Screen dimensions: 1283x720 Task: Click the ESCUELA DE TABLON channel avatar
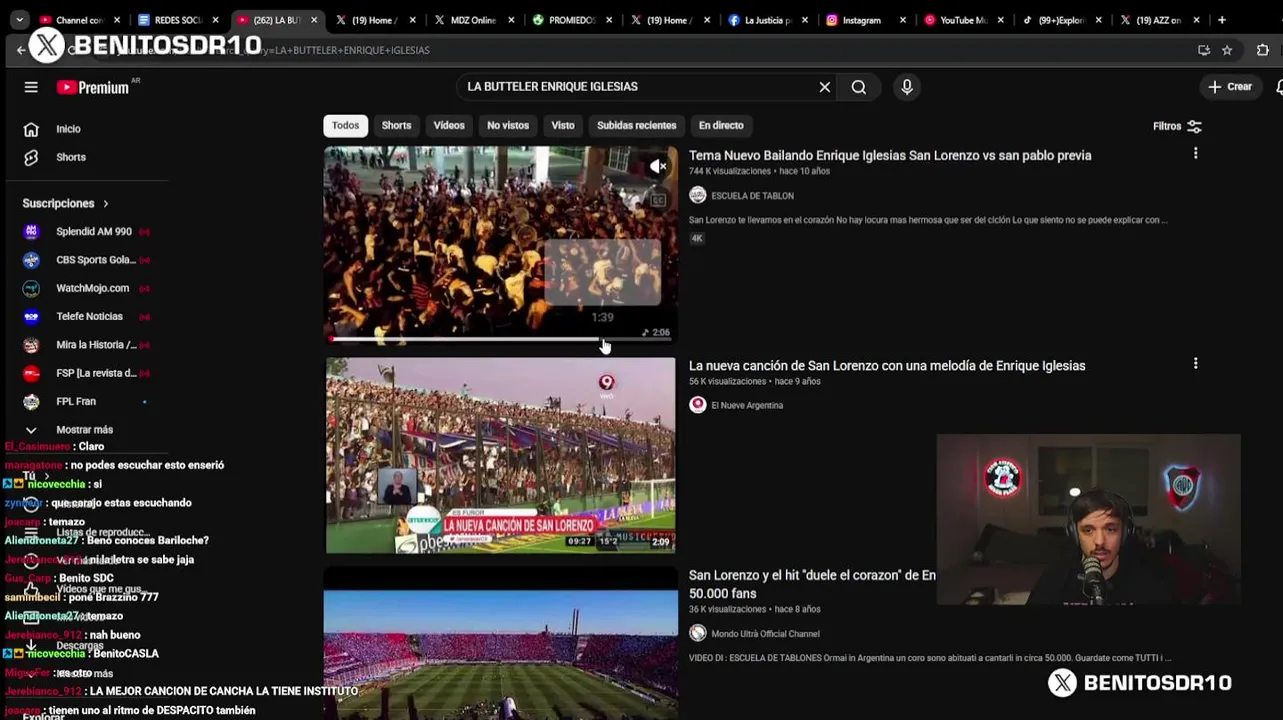[698, 196]
